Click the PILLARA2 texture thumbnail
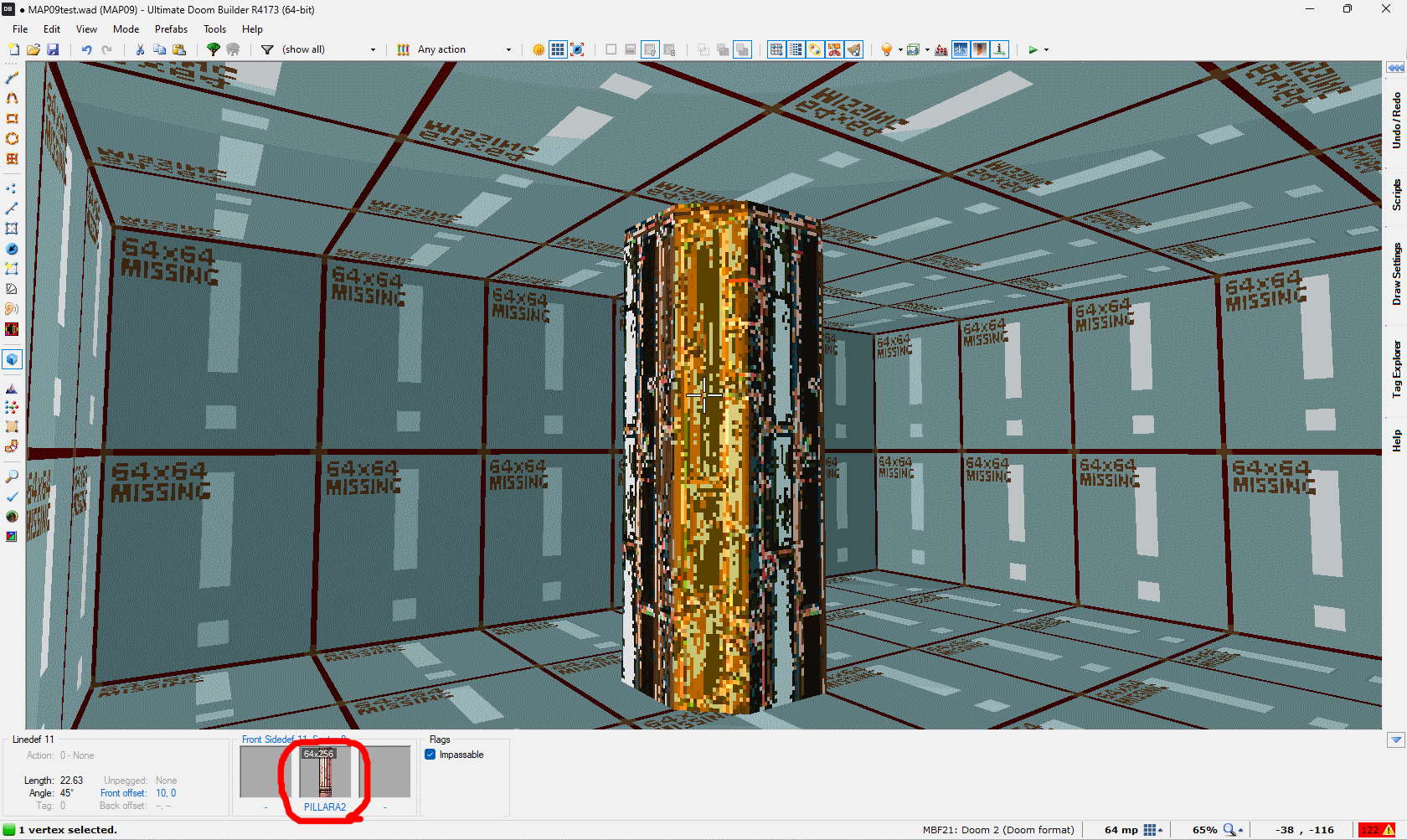 pos(325,772)
